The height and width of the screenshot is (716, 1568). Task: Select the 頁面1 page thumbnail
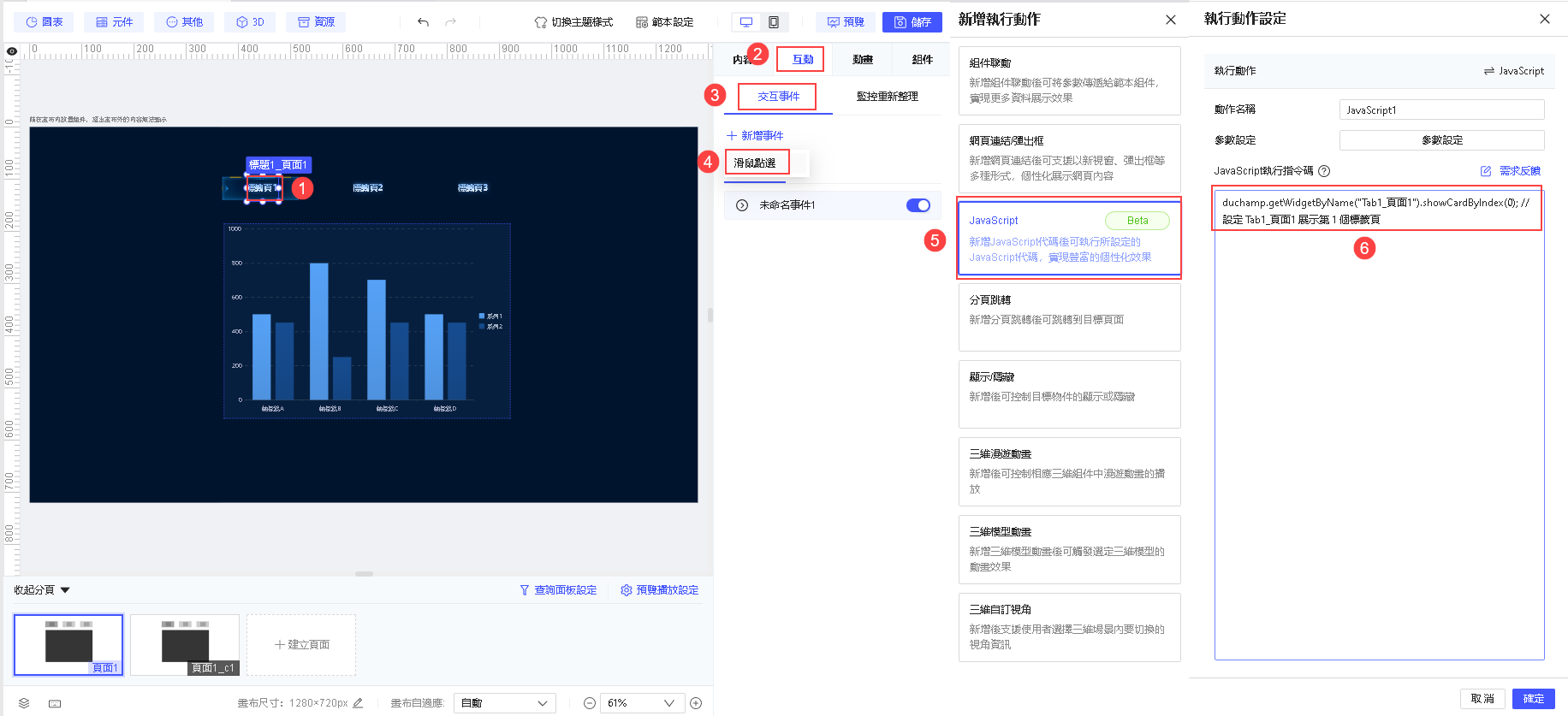(x=68, y=645)
